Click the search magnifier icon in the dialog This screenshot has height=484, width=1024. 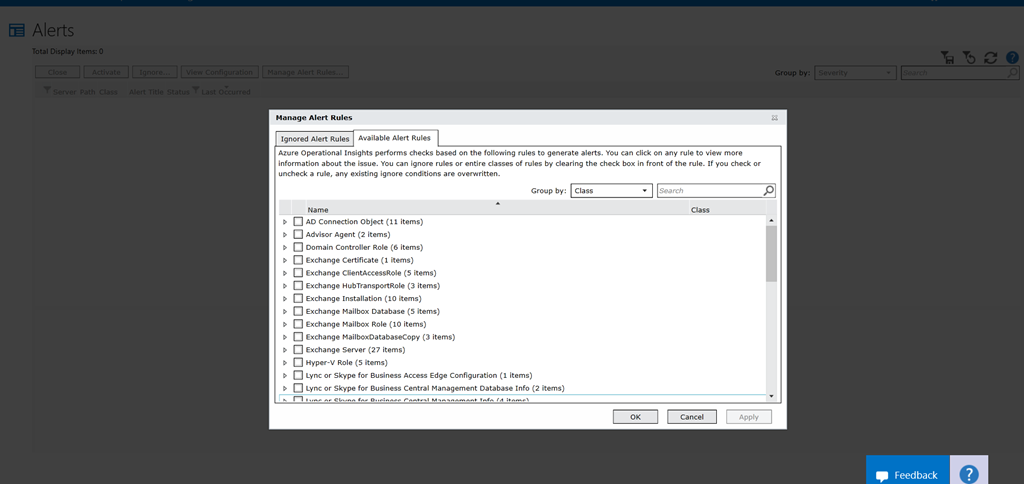(x=768, y=190)
